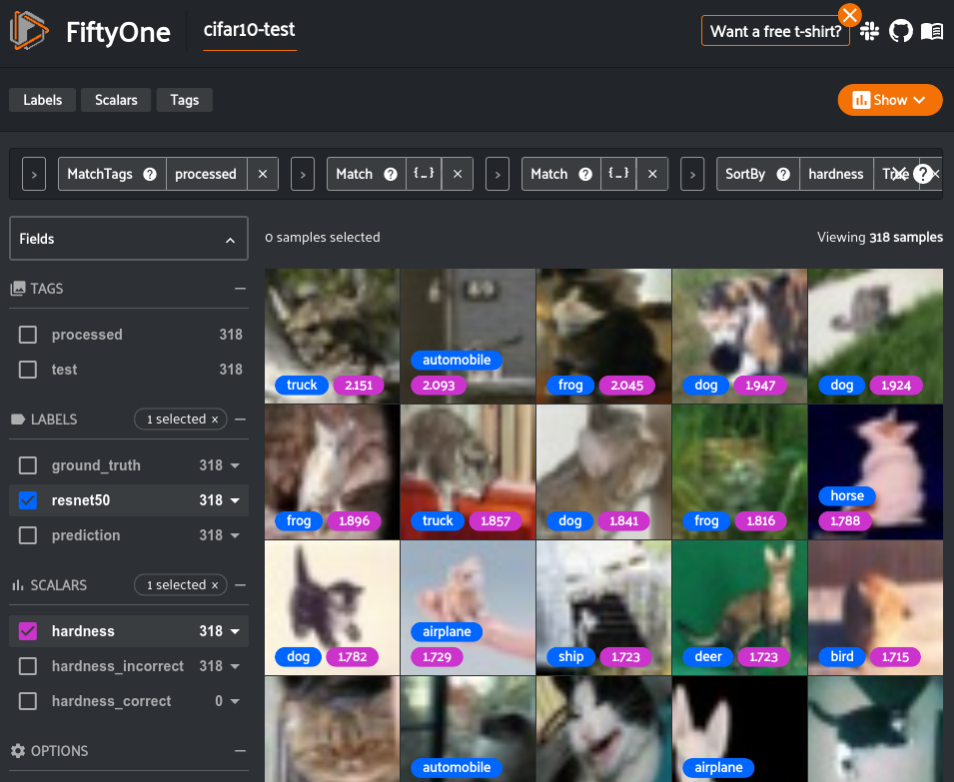Click the SCALARS section chart icon
954x782 pixels.
coord(18,585)
